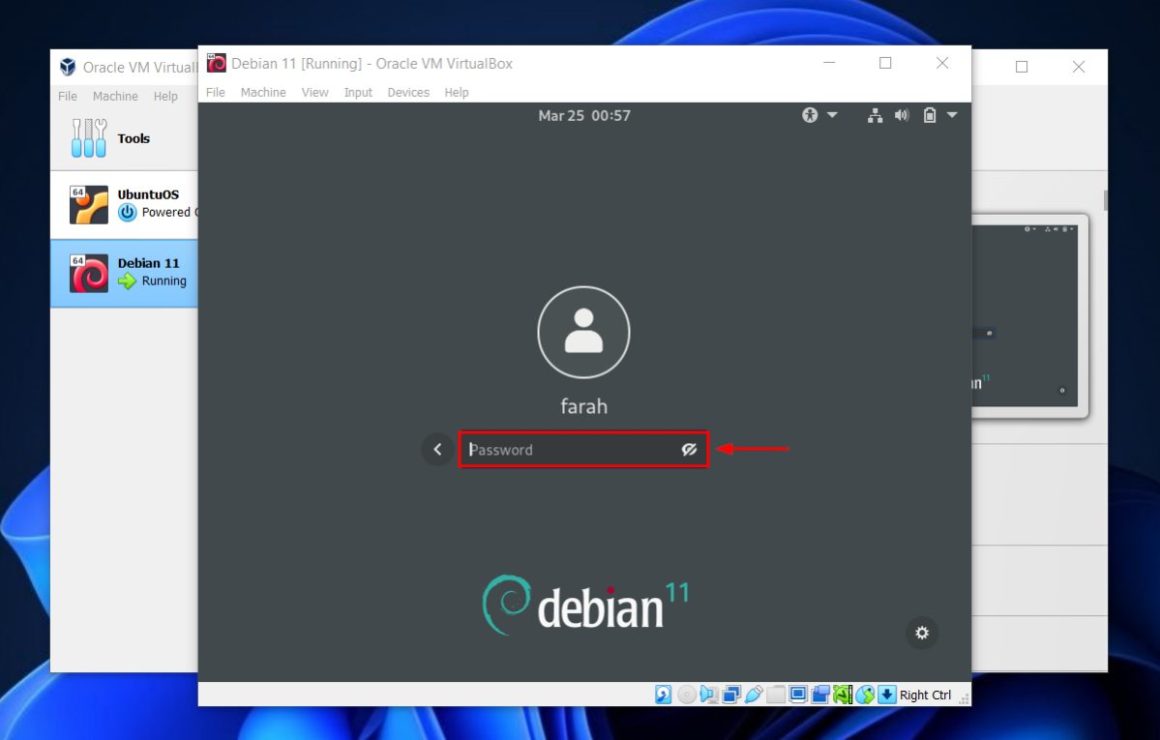Click the optical drives icon in the status bar
The image size is (1160, 740).
pos(686,694)
